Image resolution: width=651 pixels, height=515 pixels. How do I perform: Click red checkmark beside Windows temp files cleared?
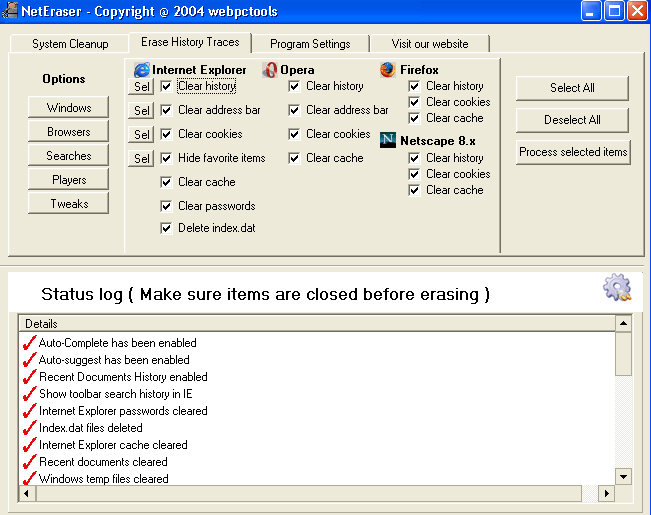point(29,478)
